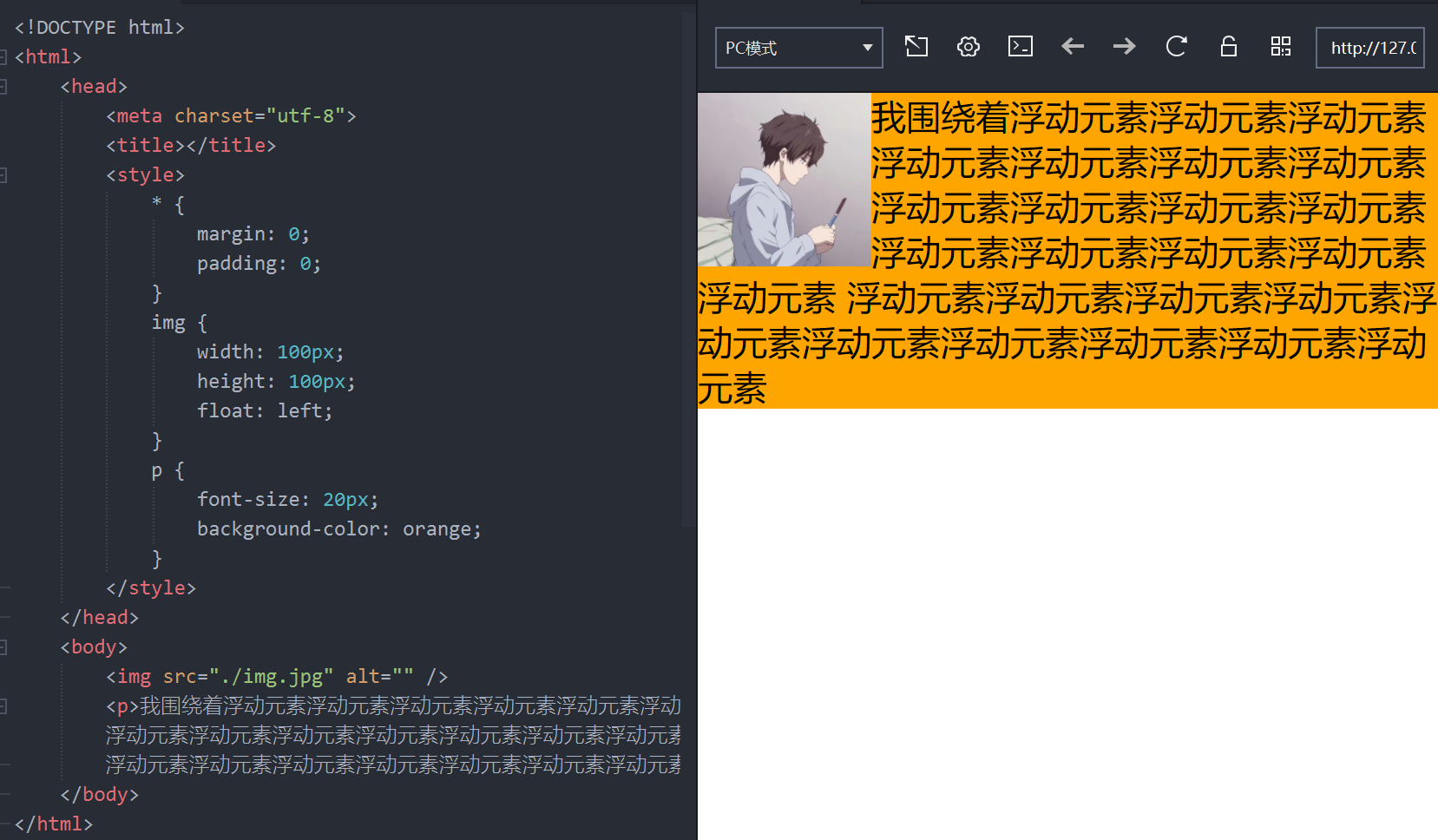Click the open-in-external-browser icon
This screenshot has width=1438, height=840.
click(916, 47)
